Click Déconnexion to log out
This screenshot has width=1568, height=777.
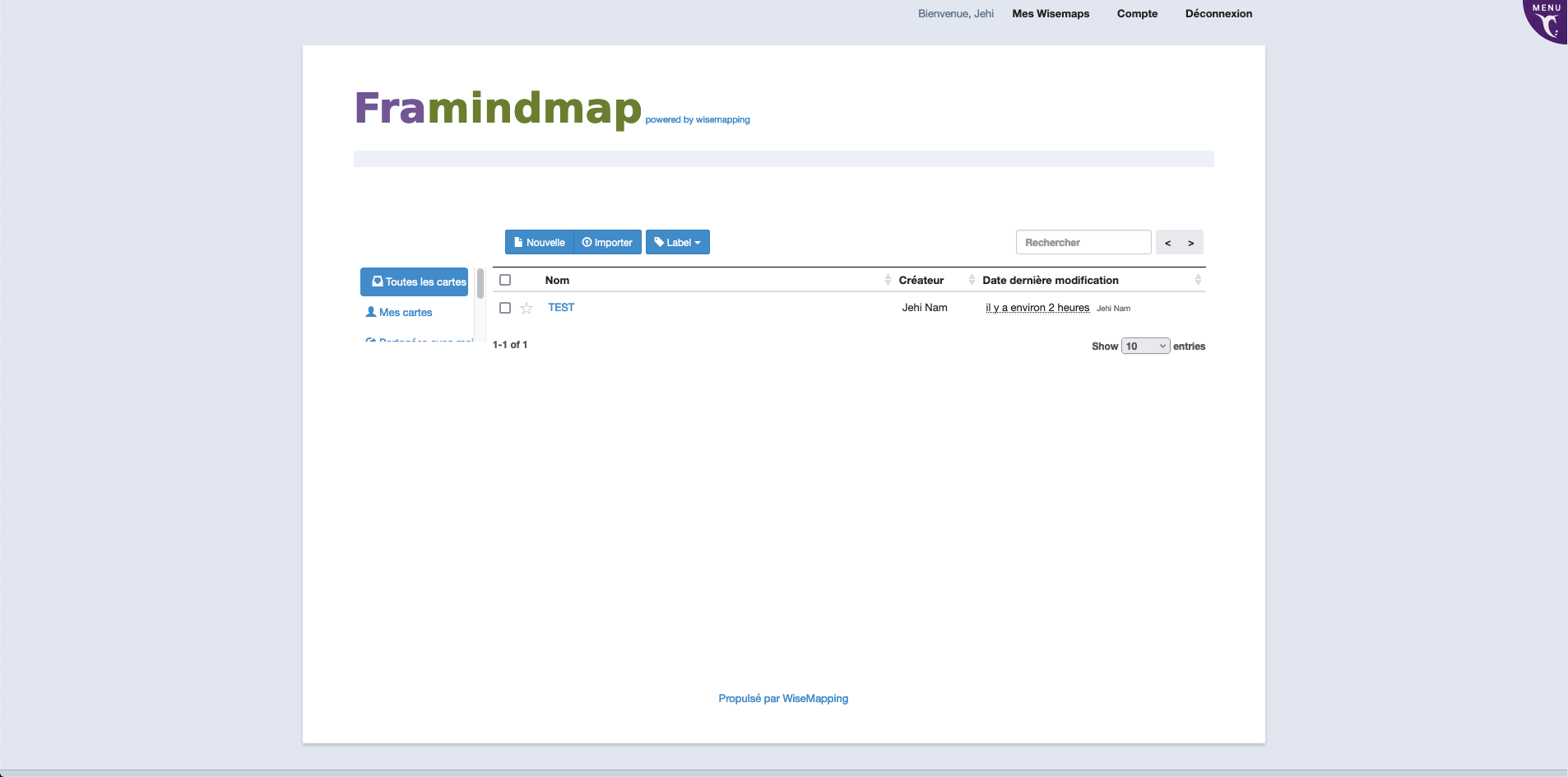coord(1218,14)
